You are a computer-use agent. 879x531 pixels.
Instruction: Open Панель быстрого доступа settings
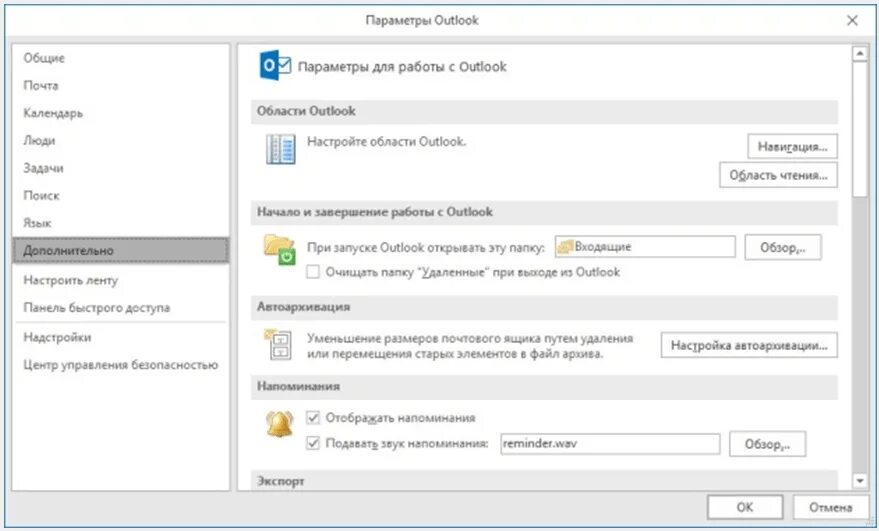point(121,308)
